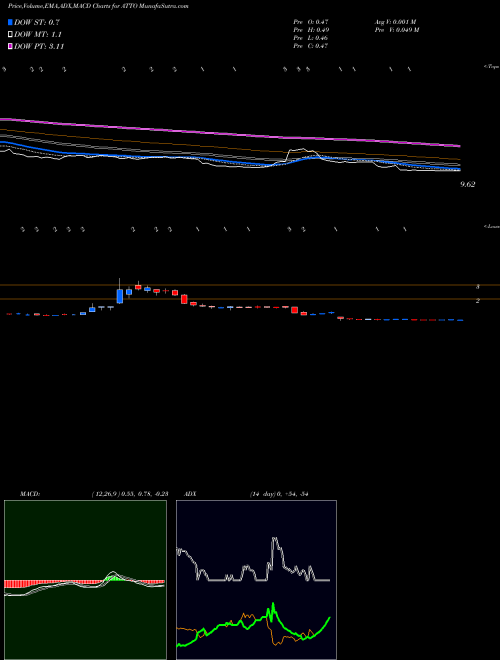This screenshot has width=500, height=660.
Task: Select the 'DOW PT: 3.11' legend label
Action: pyautogui.click(x=39, y=46)
